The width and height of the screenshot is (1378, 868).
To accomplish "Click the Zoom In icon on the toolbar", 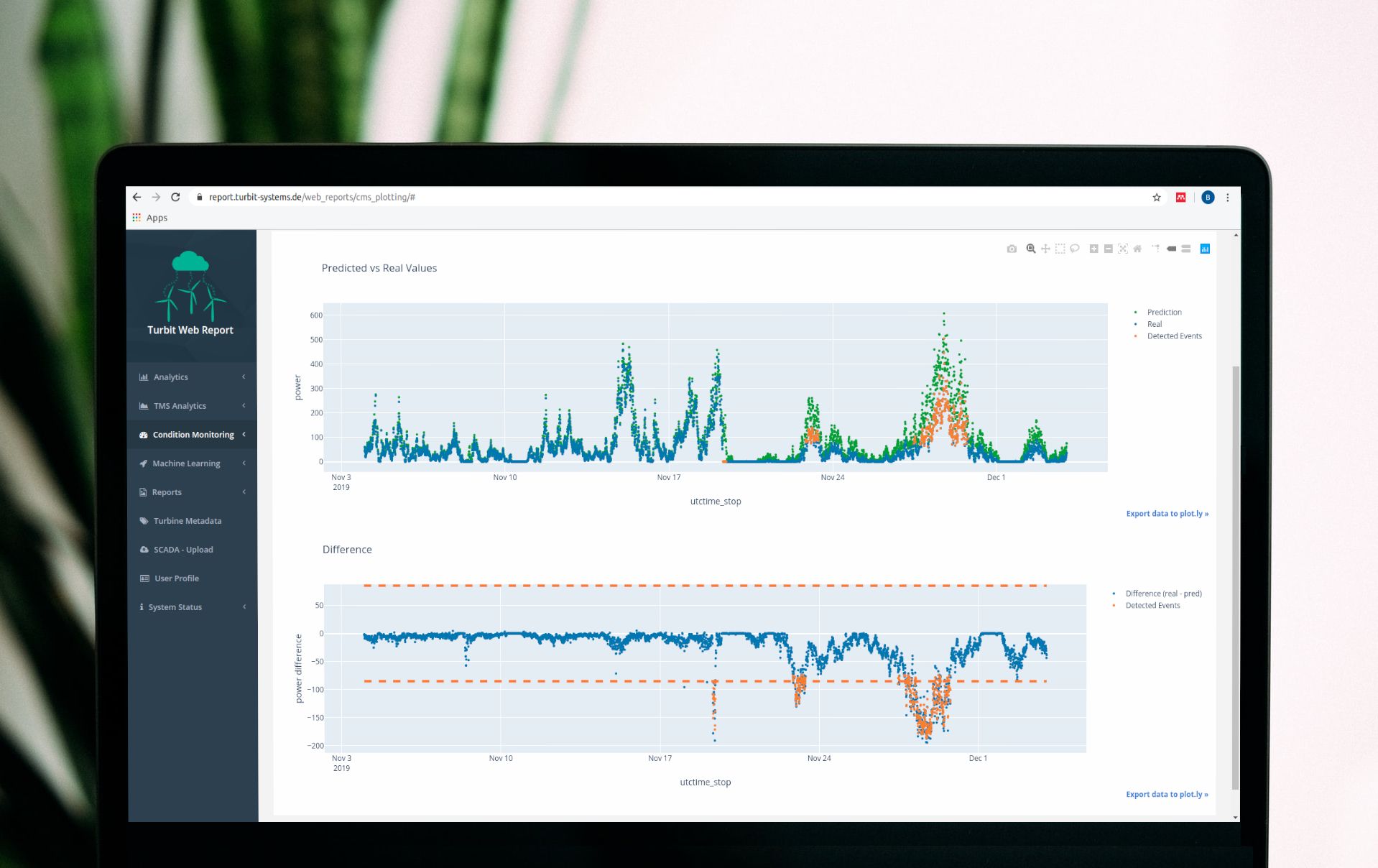I will 1093,249.
